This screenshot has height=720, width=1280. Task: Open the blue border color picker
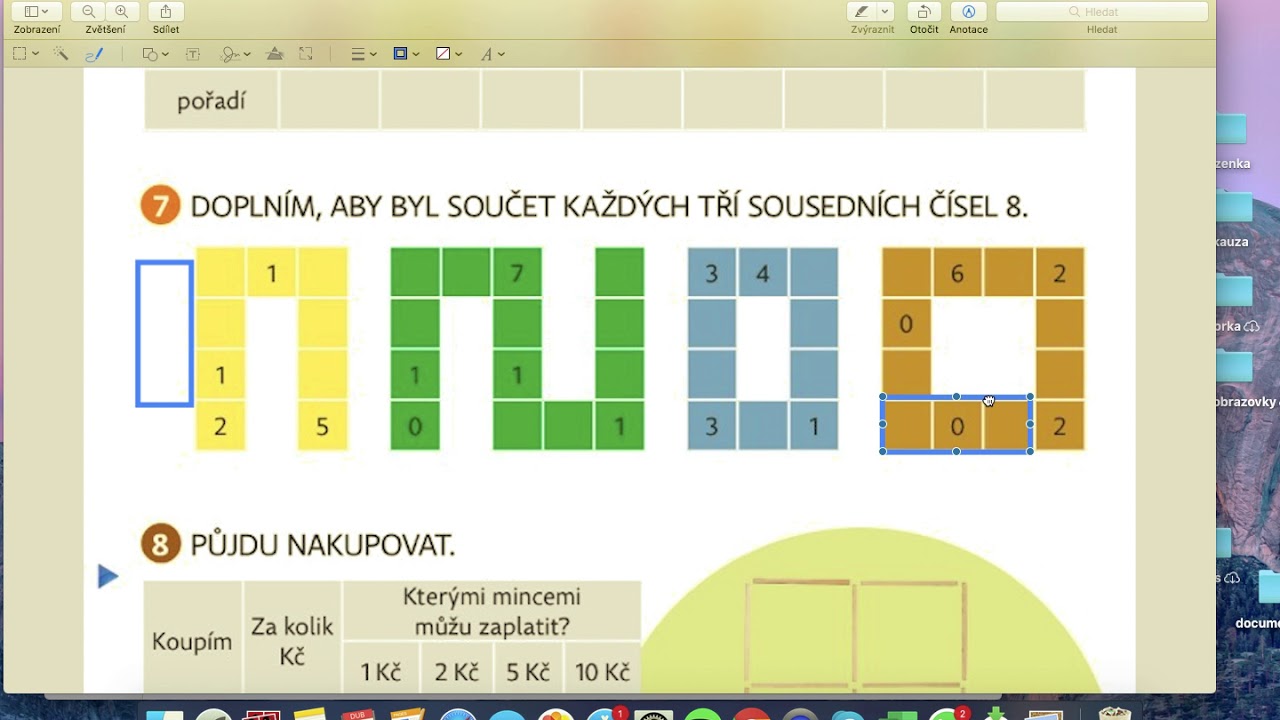tap(401, 54)
